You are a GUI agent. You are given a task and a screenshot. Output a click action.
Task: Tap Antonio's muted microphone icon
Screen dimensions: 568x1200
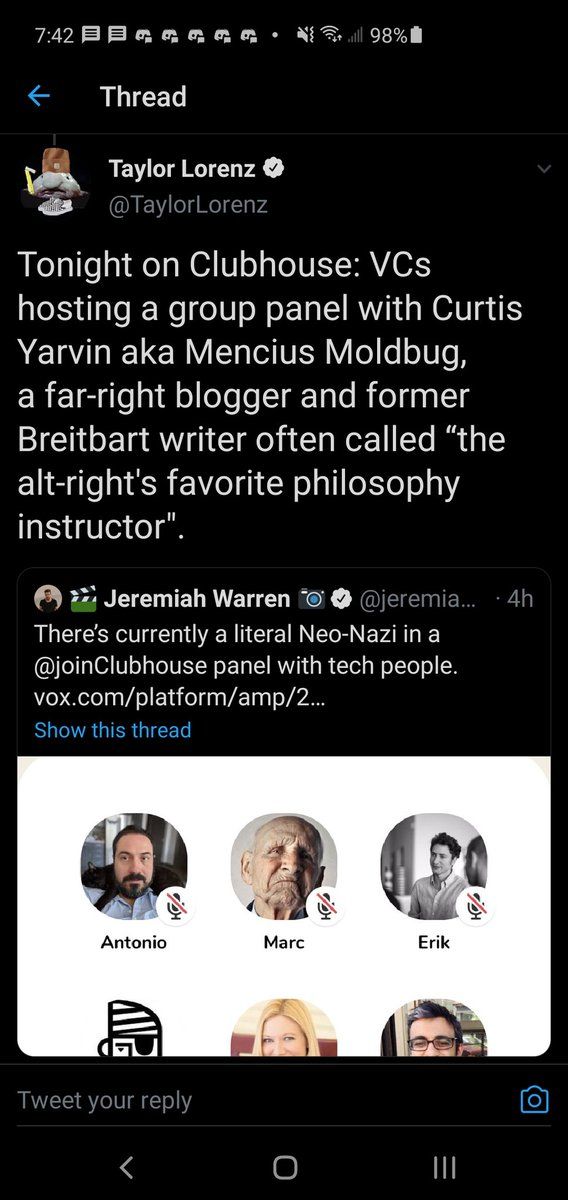176,905
